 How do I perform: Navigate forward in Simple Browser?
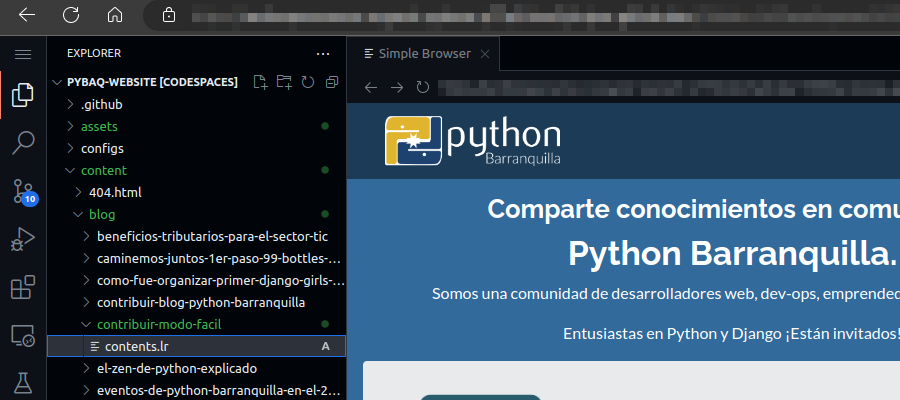397,87
